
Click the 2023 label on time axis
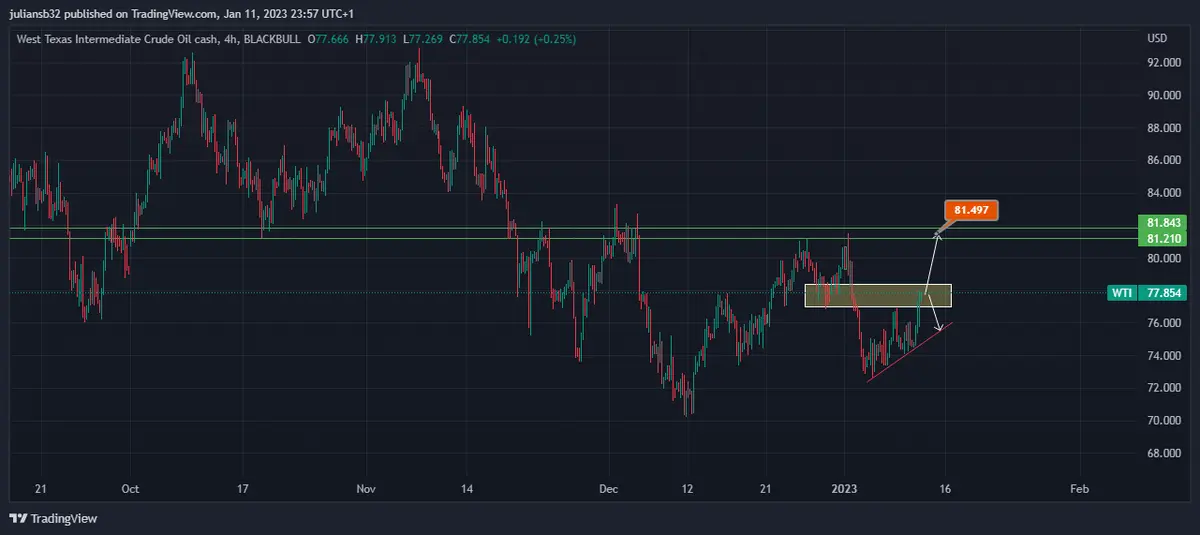845,489
